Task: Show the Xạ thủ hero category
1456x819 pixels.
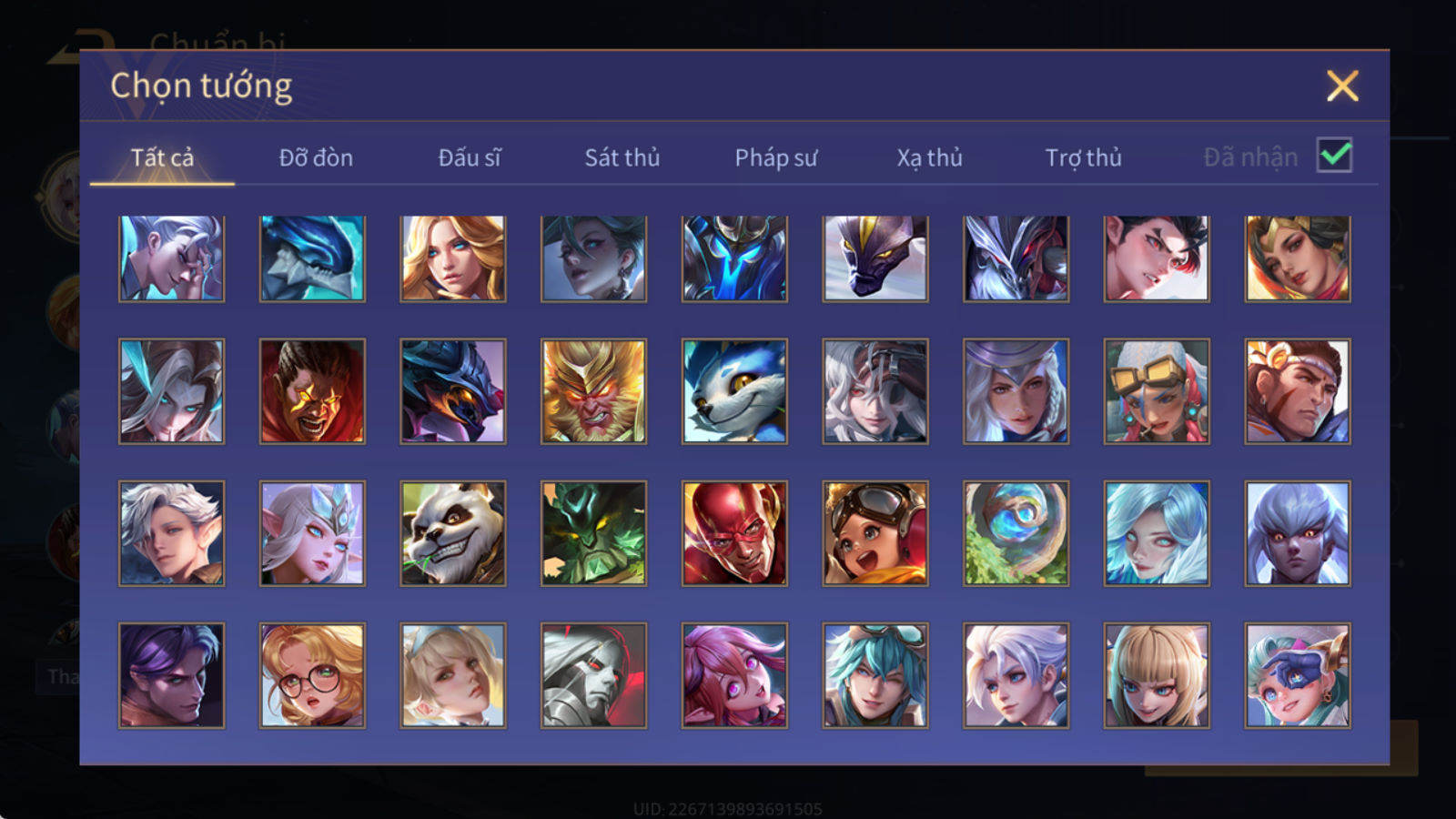Action: [929, 157]
